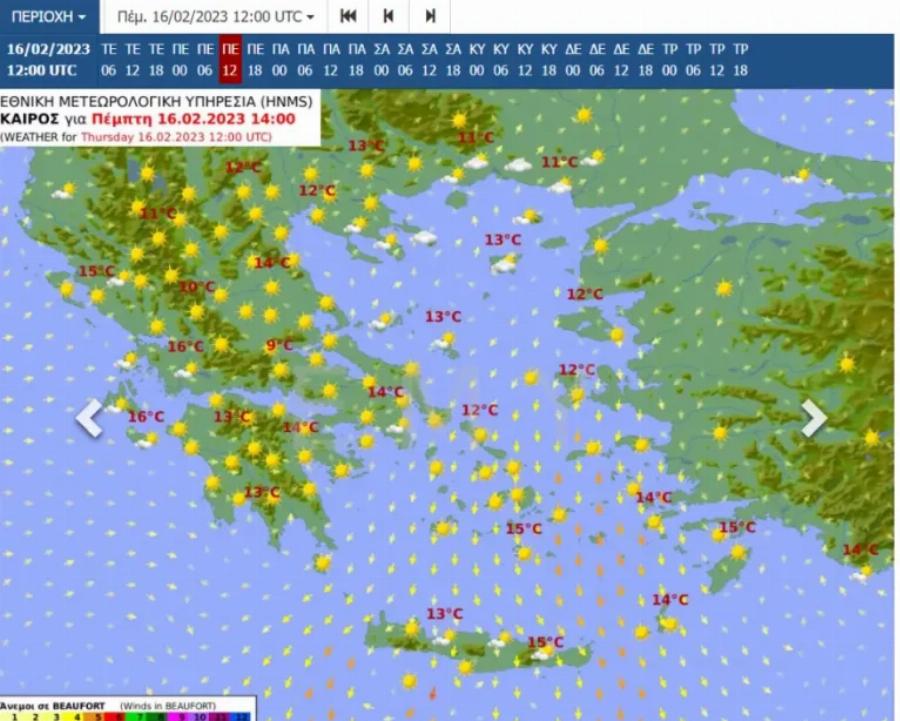Screen dimensions: 900x721
Task: Click the left arrow to pan the map
Action: pos(89,419)
